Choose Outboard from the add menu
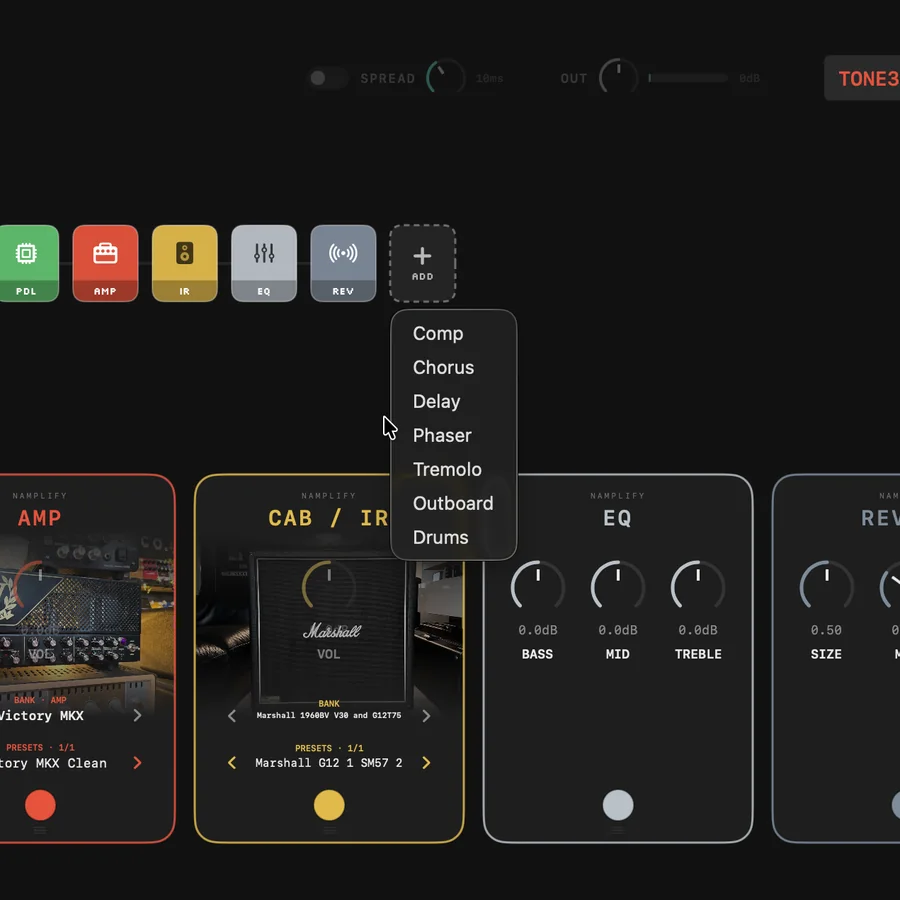The height and width of the screenshot is (900, 900). (453, 503)
